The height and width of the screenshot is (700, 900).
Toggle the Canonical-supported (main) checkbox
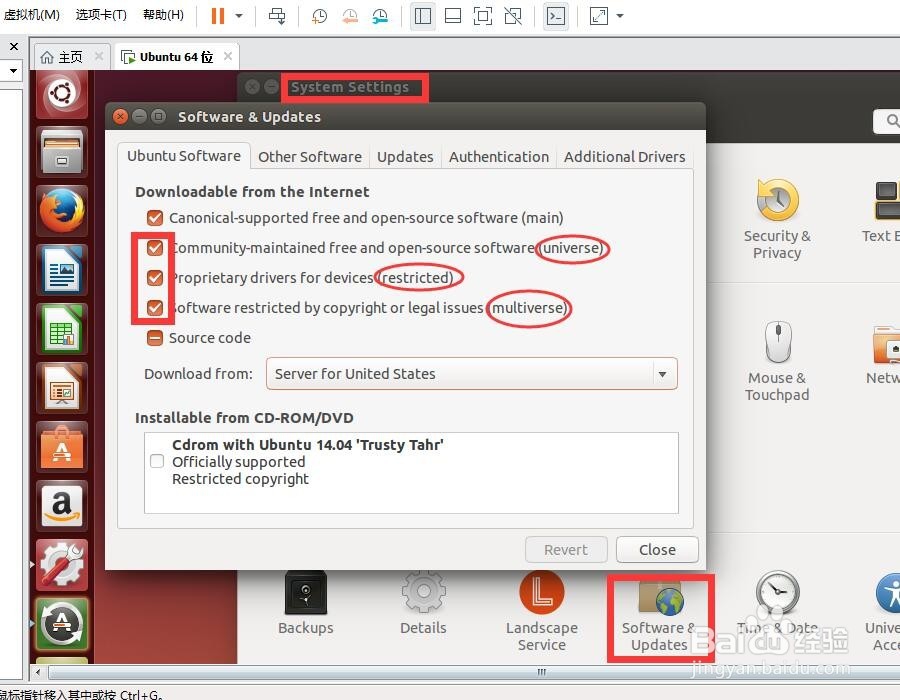(x=155, y=218)
